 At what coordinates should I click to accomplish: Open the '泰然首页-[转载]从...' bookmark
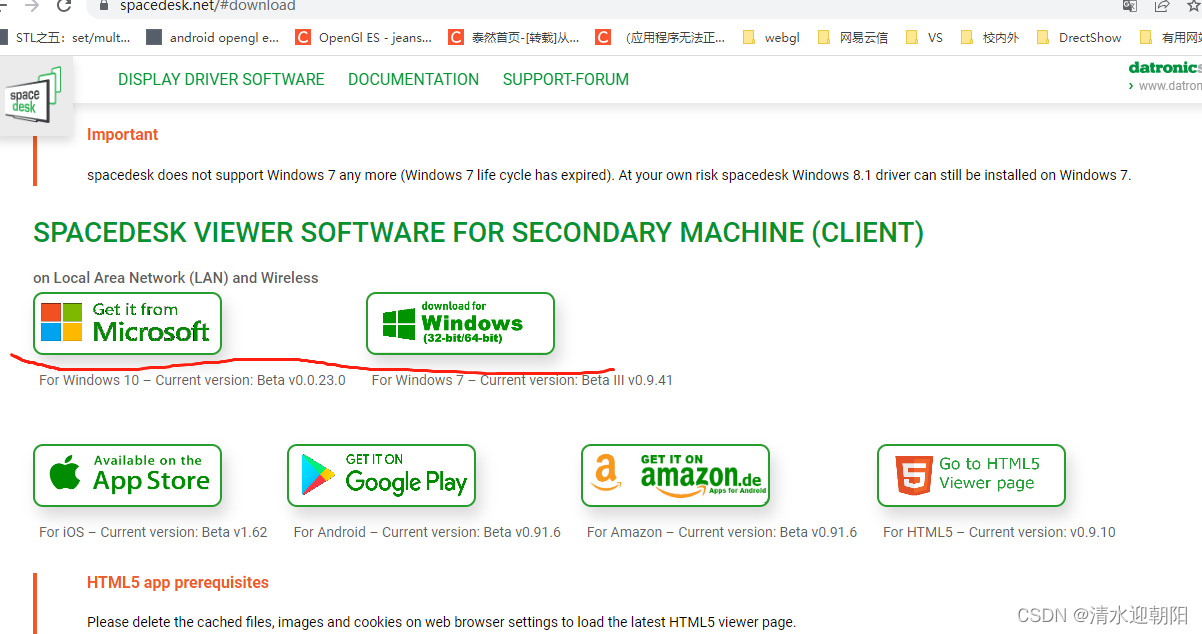514,38
